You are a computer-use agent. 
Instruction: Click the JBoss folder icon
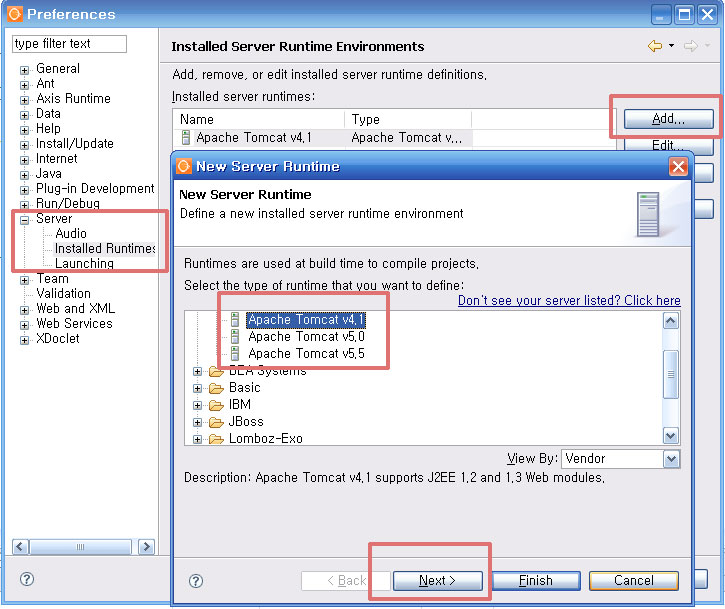point(216,422)
